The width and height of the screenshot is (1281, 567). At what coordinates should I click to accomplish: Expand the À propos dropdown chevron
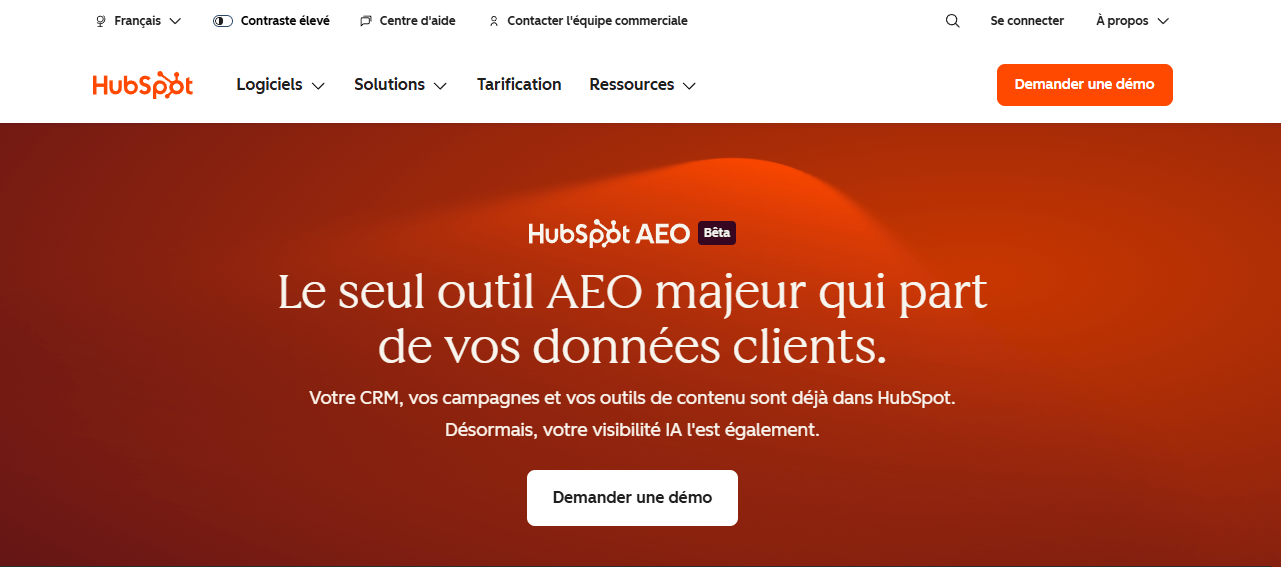1162,21
